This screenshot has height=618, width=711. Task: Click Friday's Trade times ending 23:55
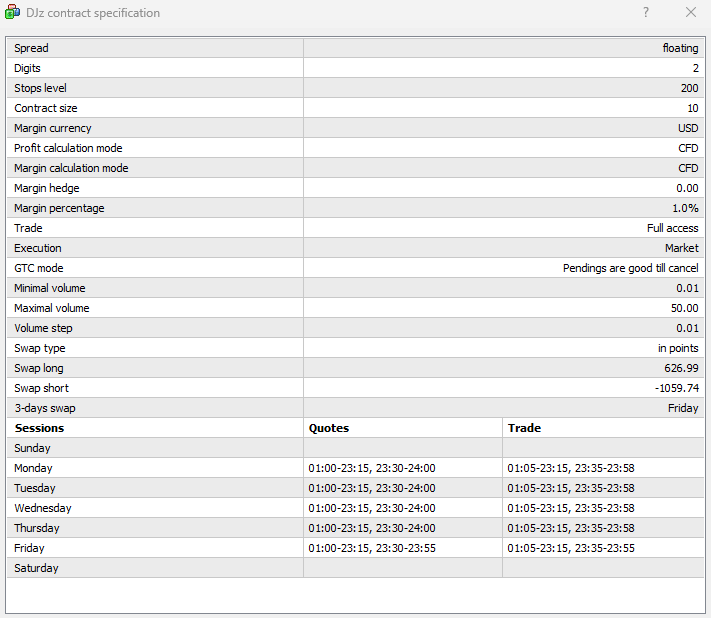[x=571, y=548]
